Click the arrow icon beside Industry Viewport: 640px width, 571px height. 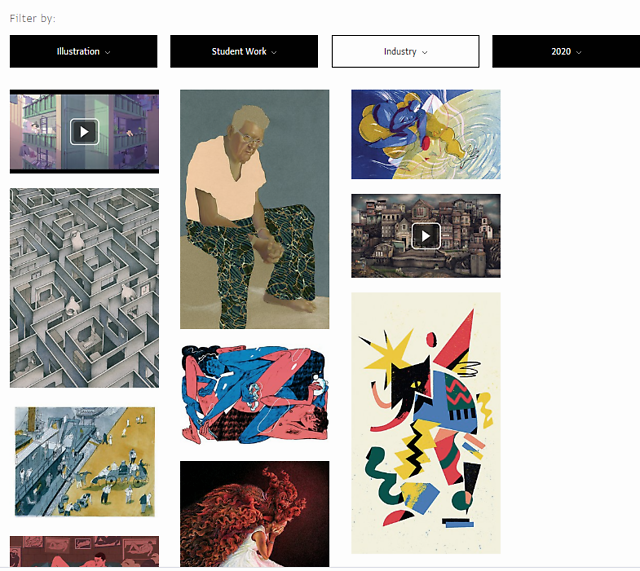coord(424,53)
